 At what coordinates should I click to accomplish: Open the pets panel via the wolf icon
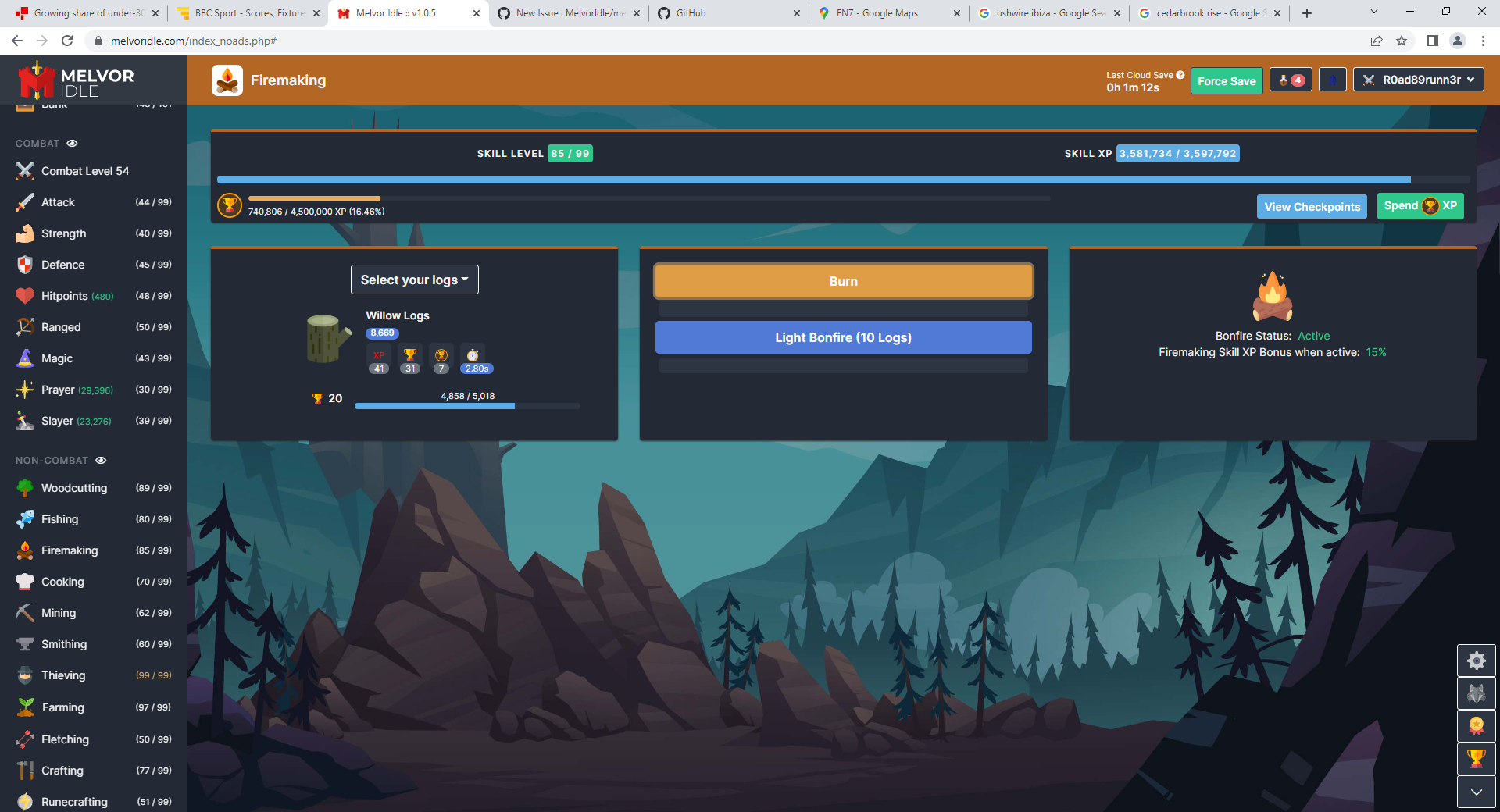[x=1476, y=693]
